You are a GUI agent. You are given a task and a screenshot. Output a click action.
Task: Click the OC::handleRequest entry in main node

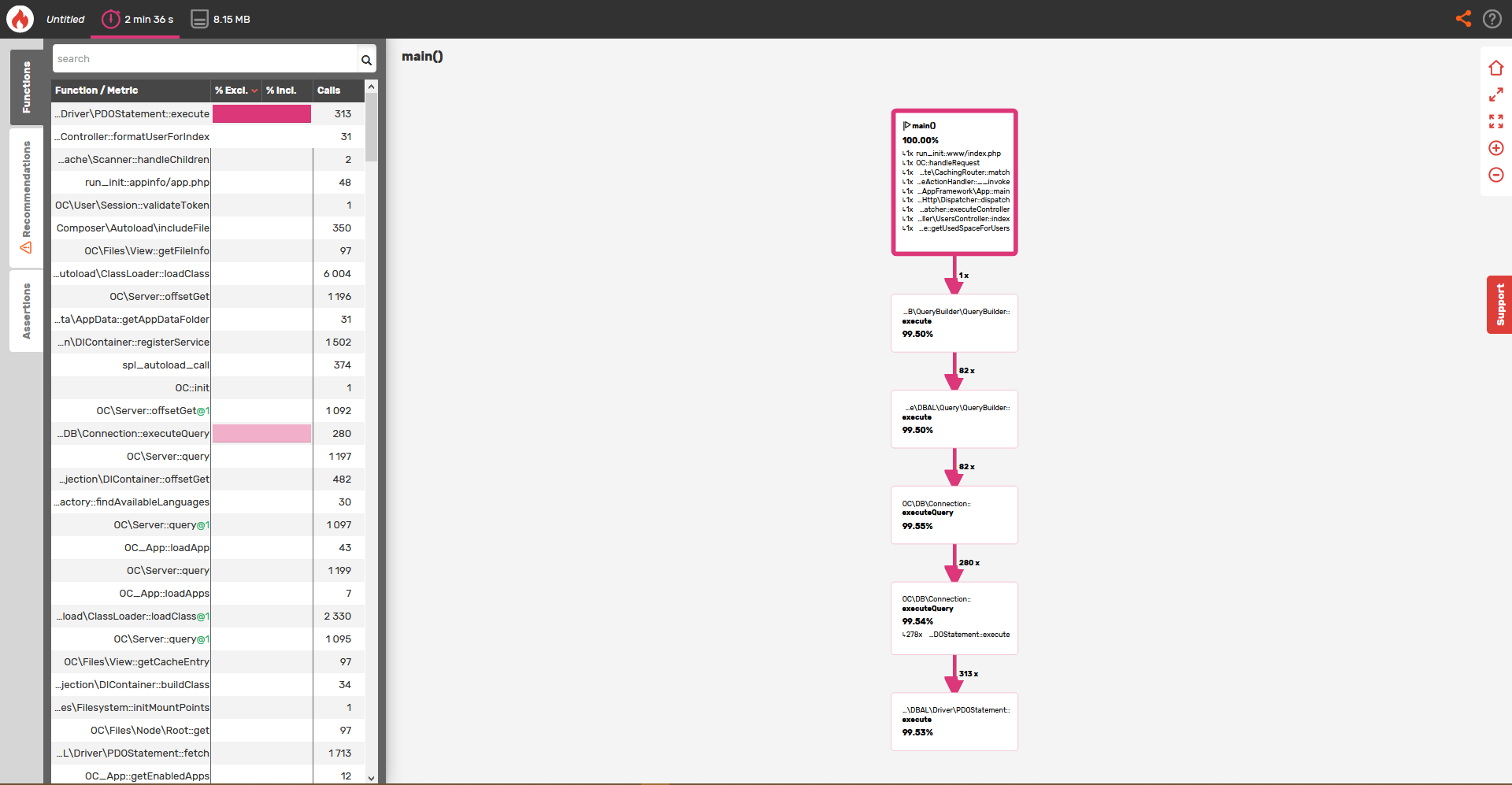pyautogui.click(x=947, y=163)
